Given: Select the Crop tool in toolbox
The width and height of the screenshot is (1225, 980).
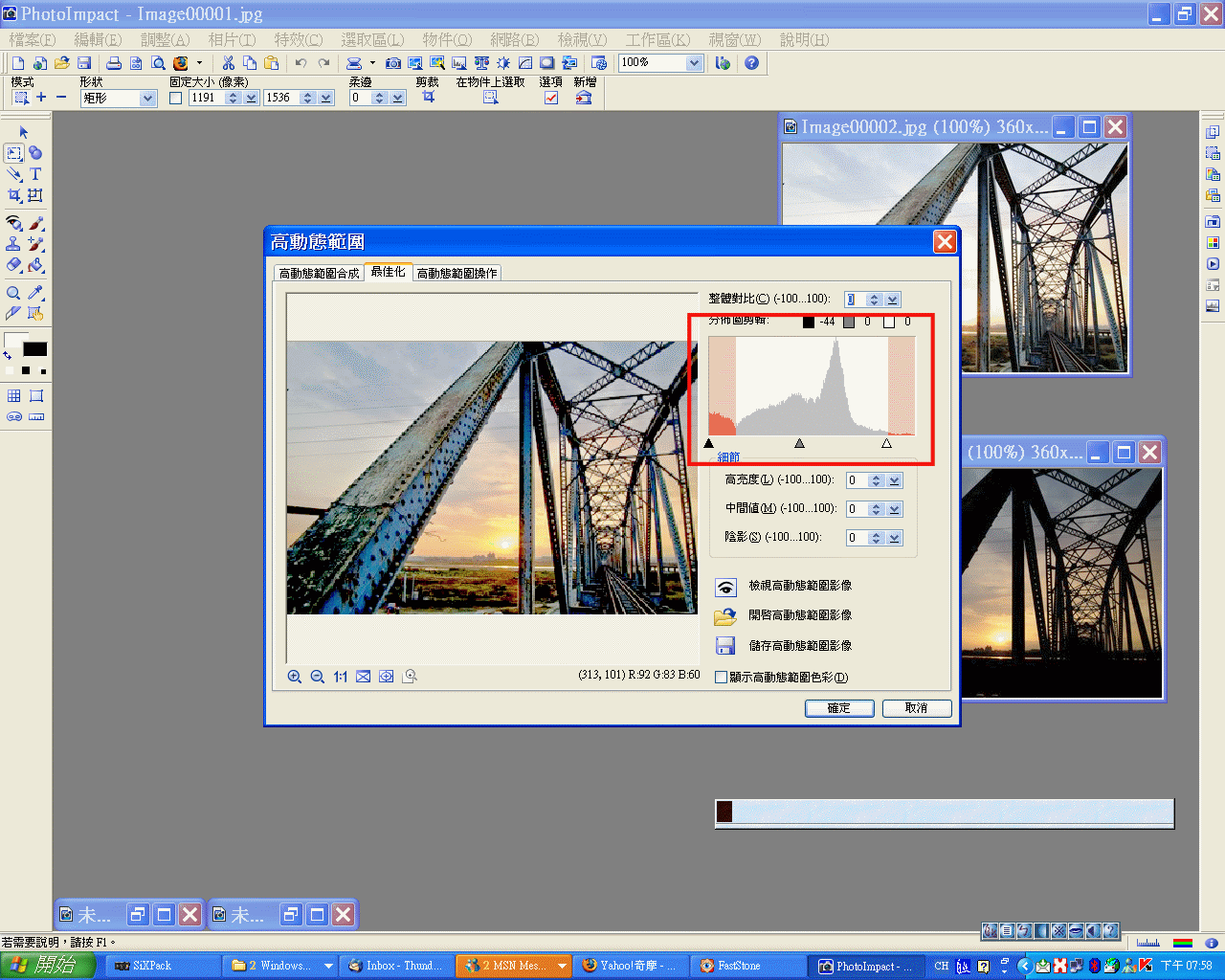Looking at the screenshot, I should pyautogui.click(x=14, y=195).
